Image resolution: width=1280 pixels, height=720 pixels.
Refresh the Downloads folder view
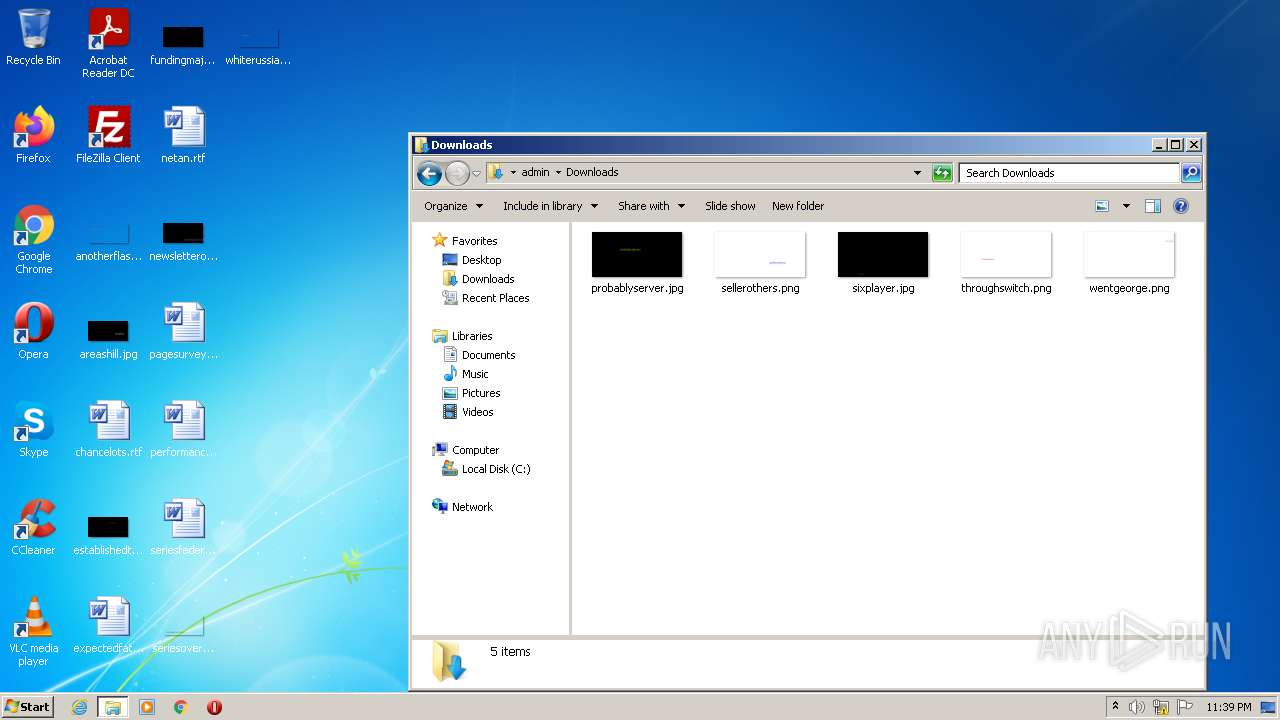(x=942, y=173)
